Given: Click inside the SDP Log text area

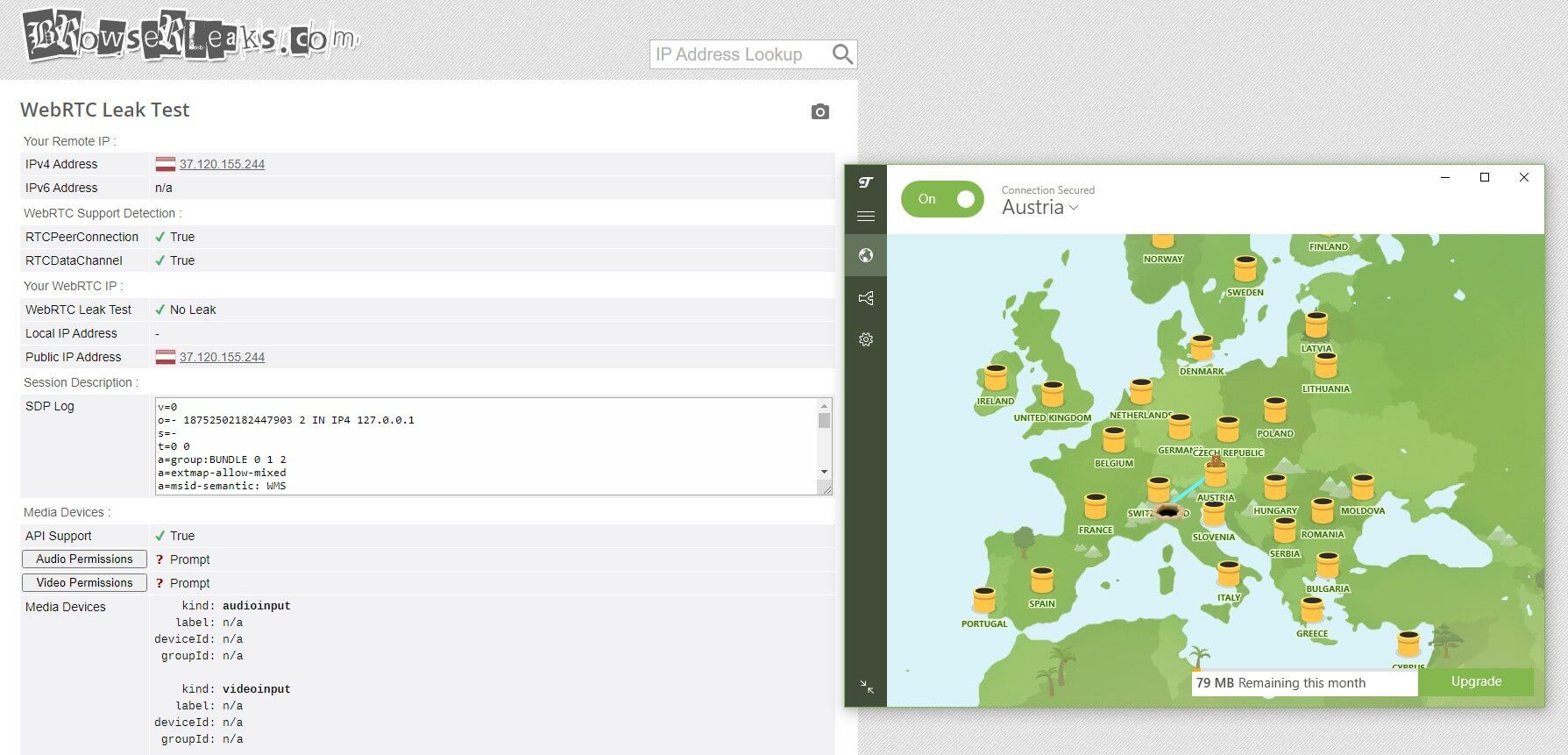Looking at the screenshot, I should 486,446.
